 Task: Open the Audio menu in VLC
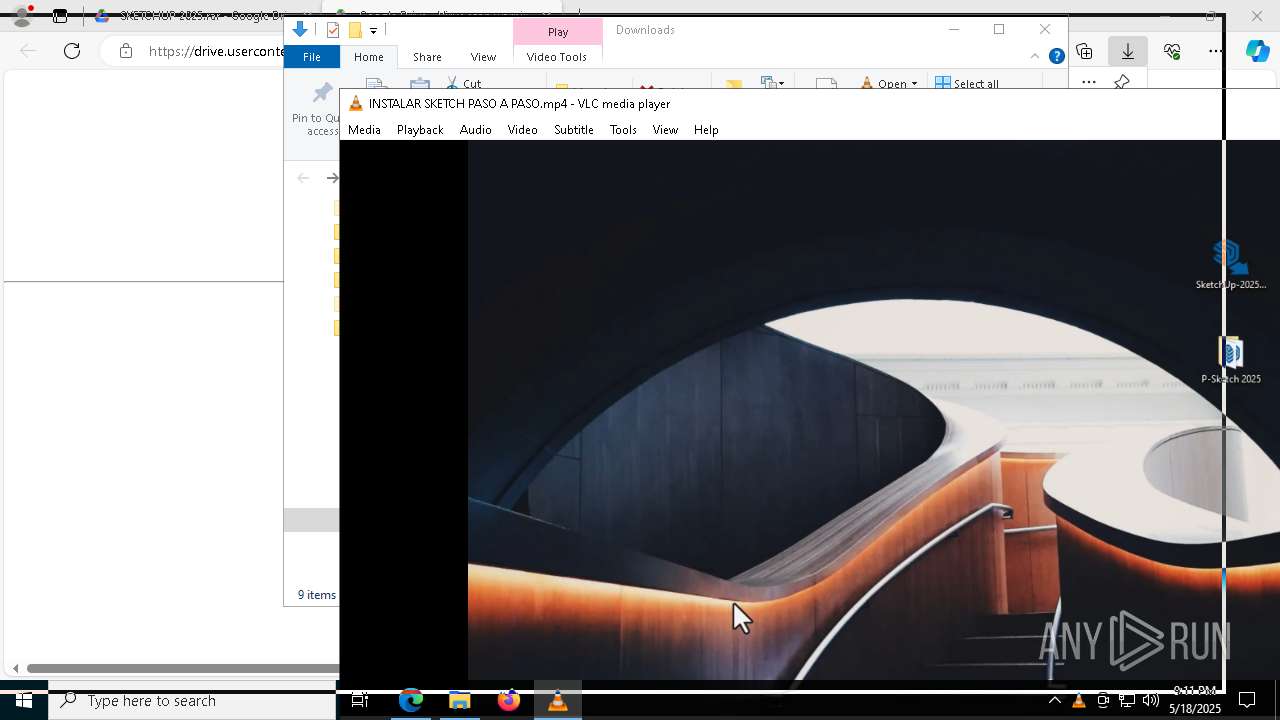pos(475,130)
